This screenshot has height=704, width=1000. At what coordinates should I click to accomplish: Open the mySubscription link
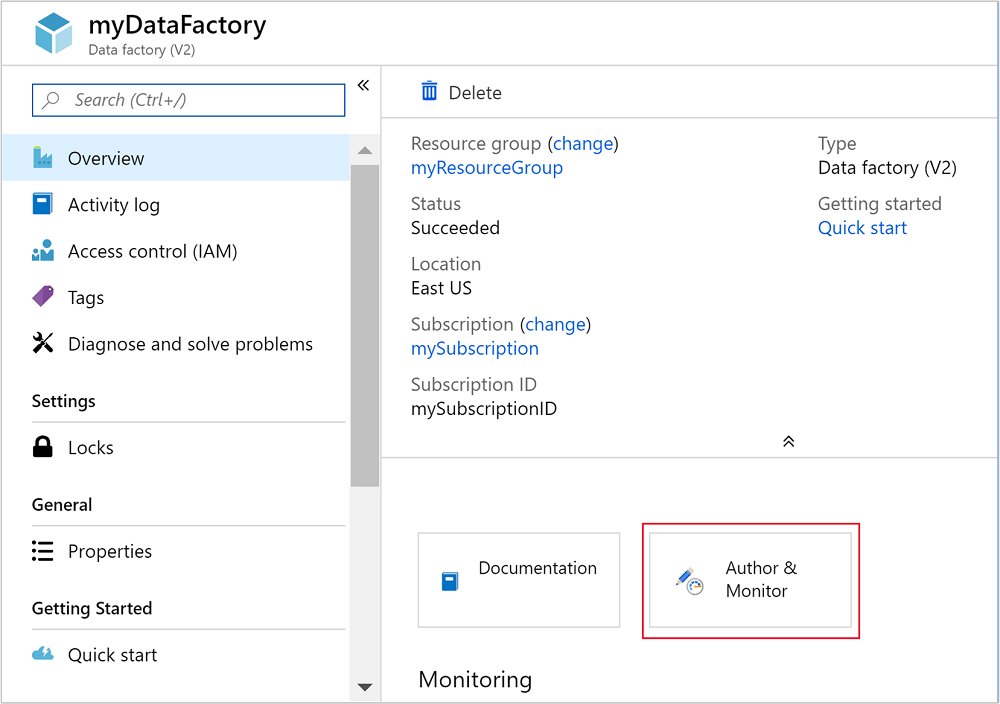pyautogui.click(x=474, y=348)
